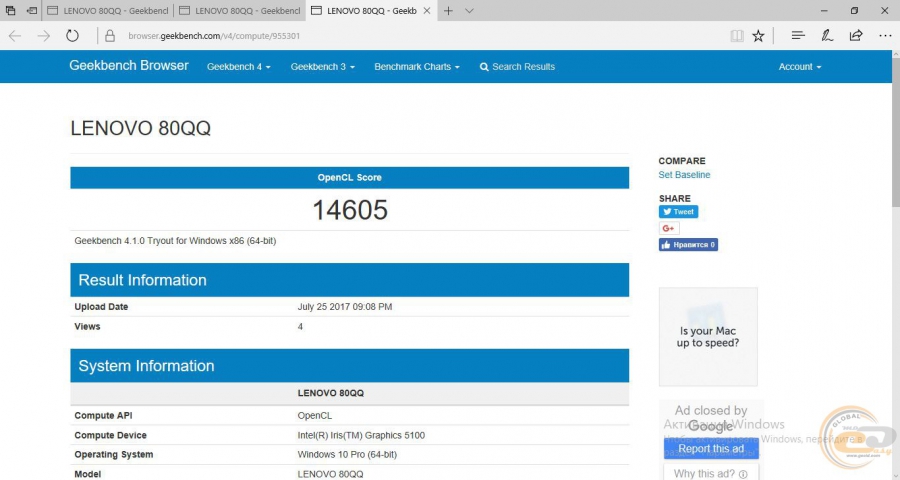Screen dimensions: 900x480
Task: Click Report this ad button
Action: pos(711,448)
